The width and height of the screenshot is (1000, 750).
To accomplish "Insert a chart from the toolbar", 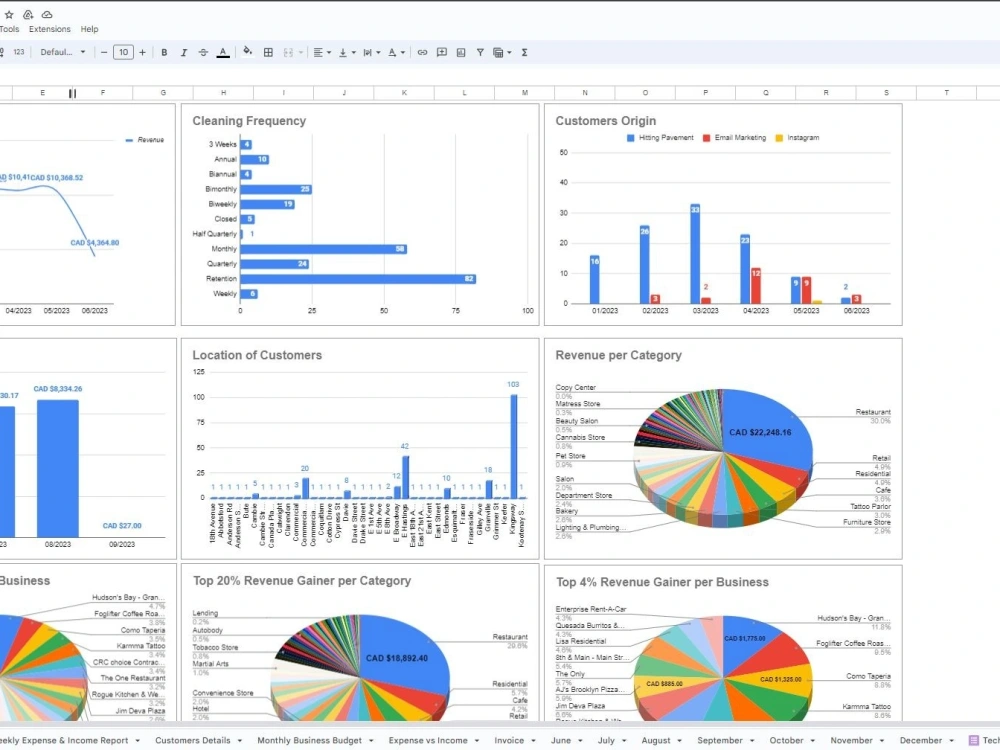I will 460,52.
